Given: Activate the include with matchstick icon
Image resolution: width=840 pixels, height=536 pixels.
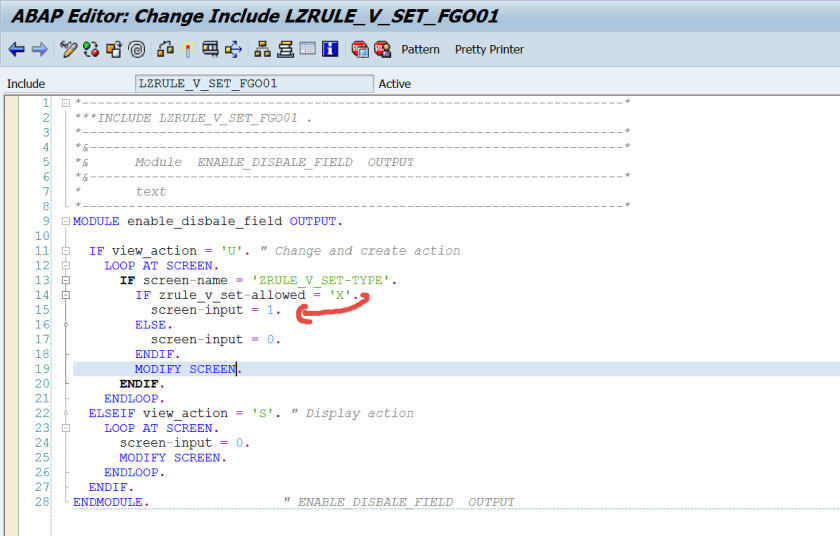Looking at the screenshot, I should click(187, 49).
